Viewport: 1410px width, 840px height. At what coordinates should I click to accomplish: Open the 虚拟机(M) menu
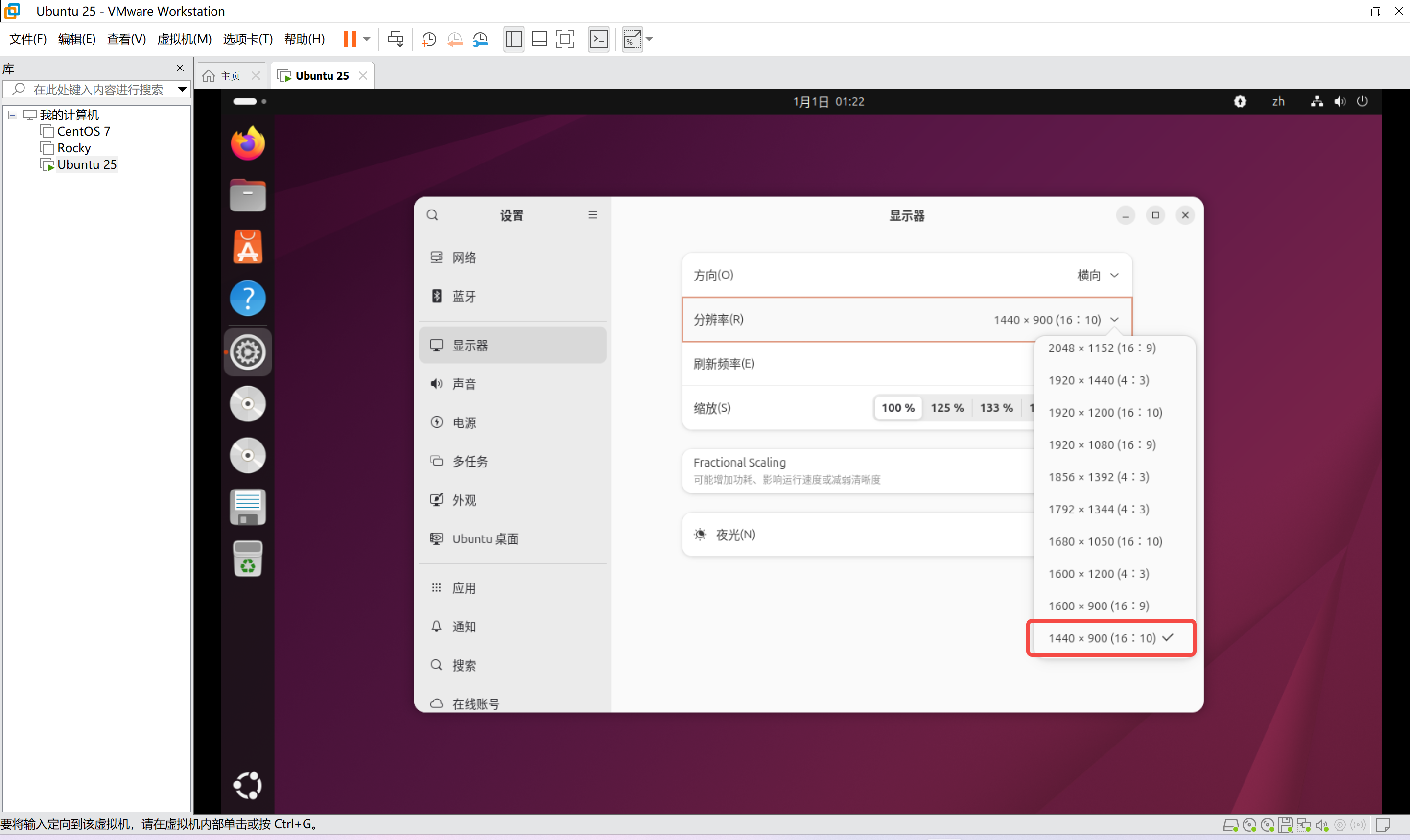(184, 39)
